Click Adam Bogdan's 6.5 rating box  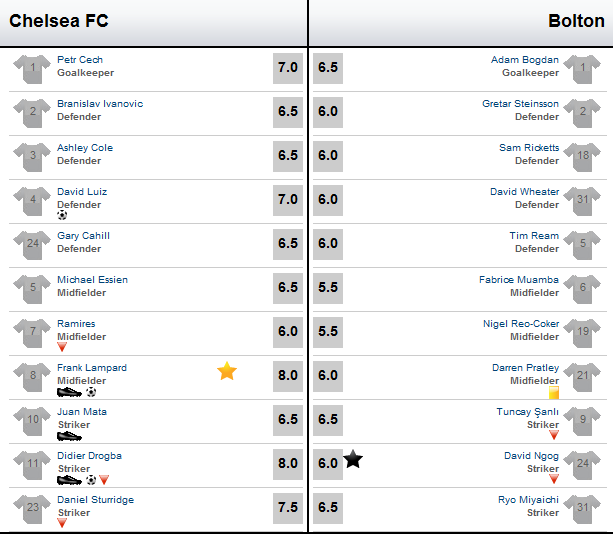coord(328,67)
